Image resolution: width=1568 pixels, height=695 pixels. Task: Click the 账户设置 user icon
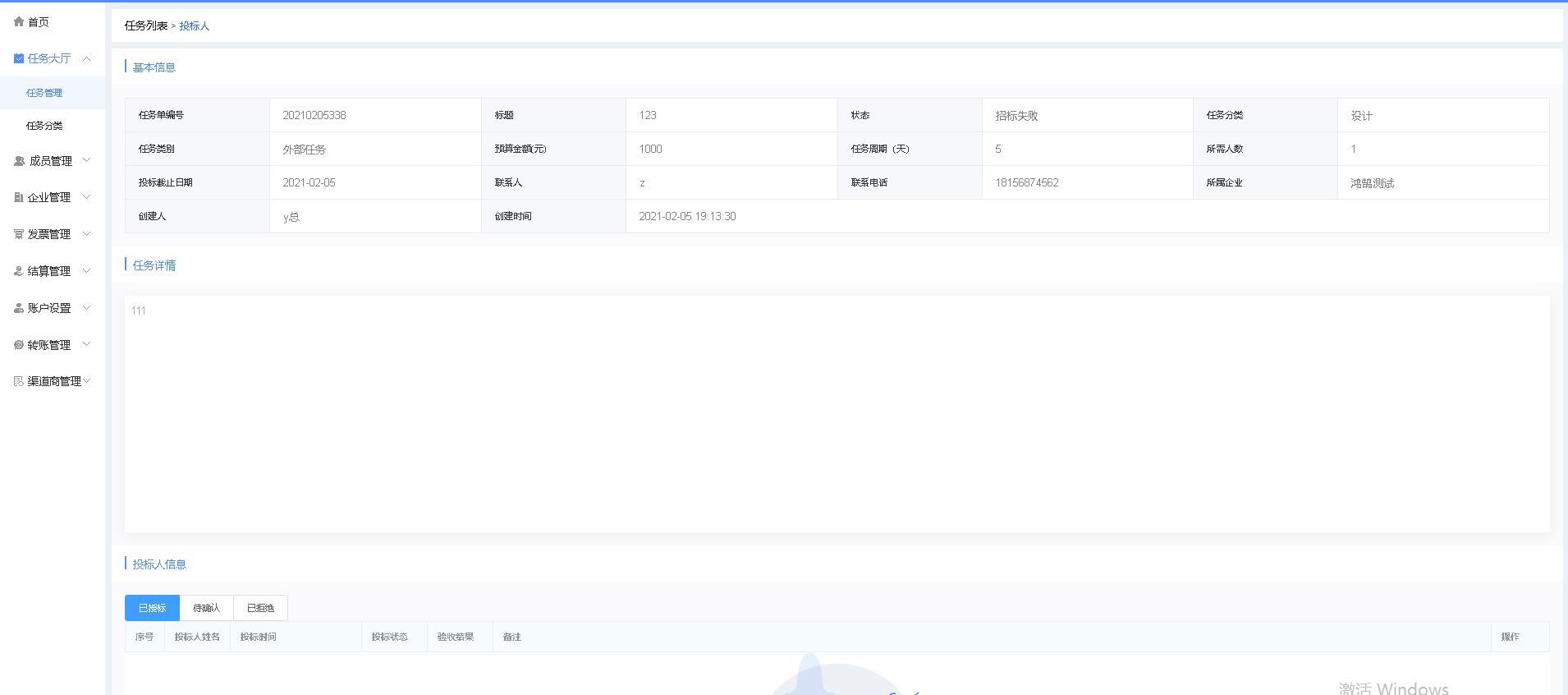point(19,308)
